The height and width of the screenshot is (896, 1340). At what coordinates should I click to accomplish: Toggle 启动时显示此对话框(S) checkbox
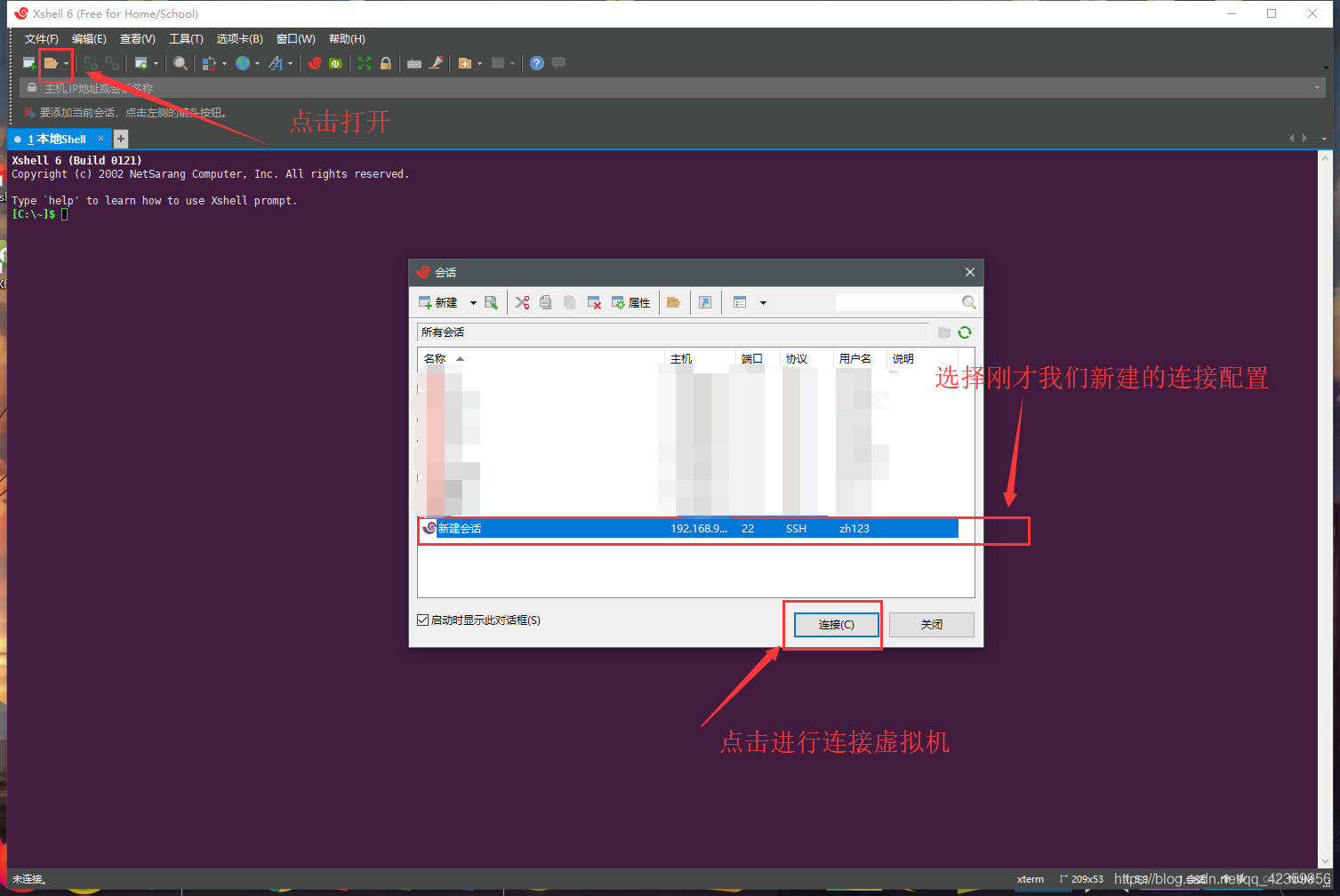point(423,620)
